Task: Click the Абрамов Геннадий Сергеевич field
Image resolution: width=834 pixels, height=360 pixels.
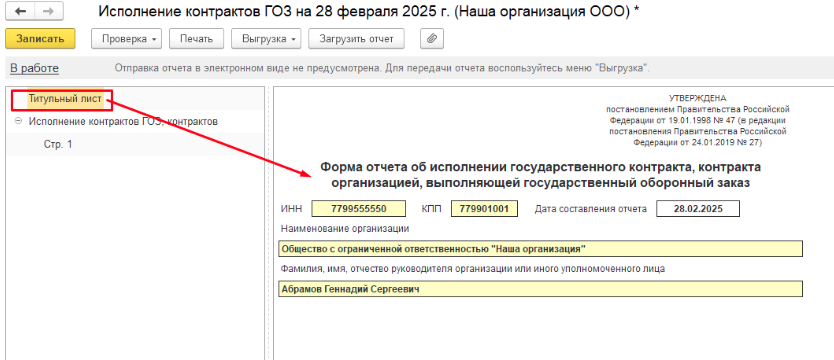Action: (x=540, y=289)
